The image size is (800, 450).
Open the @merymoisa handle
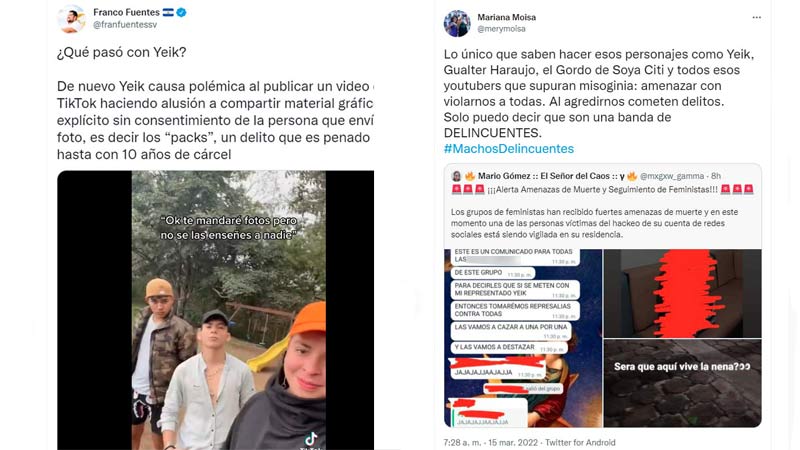pos(501,29)
